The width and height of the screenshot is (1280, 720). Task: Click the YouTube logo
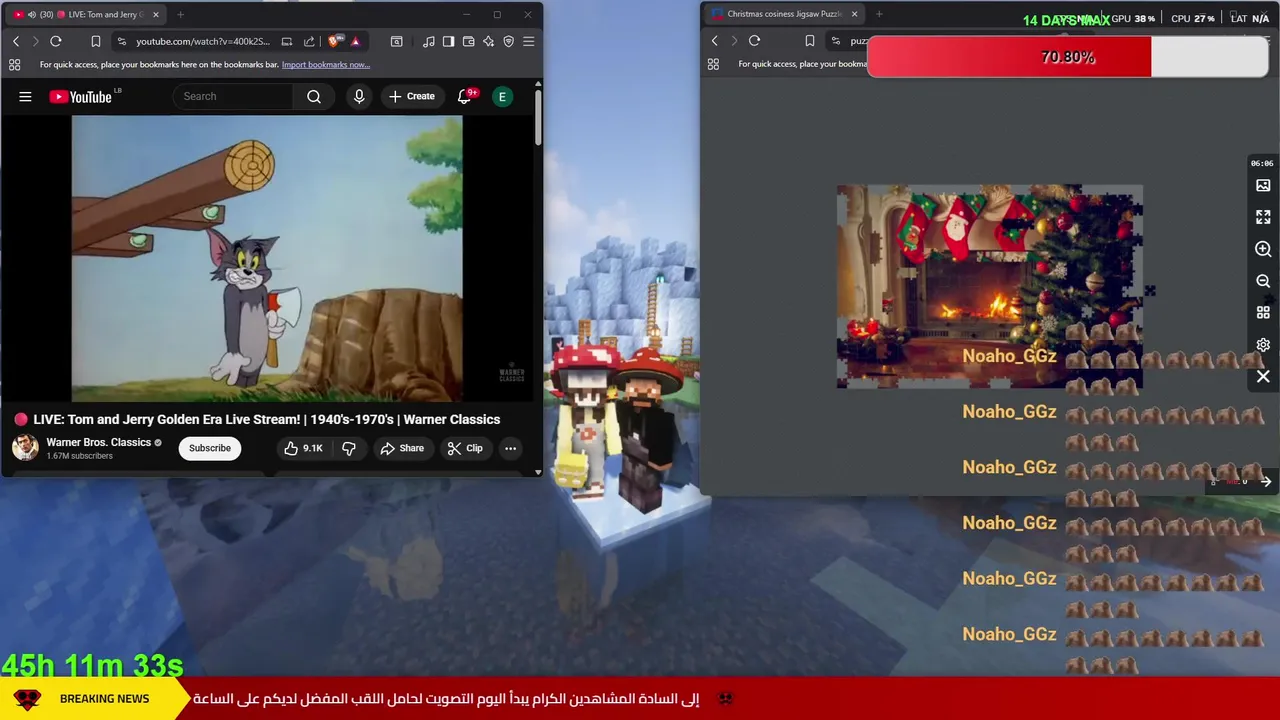point(81,96)
